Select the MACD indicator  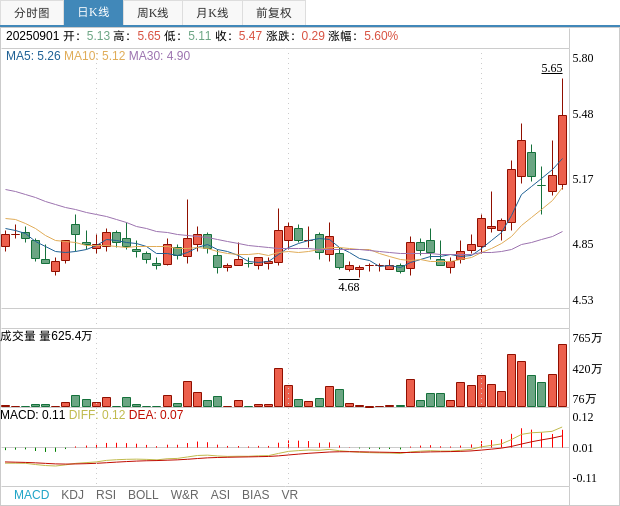coord(31,495)
